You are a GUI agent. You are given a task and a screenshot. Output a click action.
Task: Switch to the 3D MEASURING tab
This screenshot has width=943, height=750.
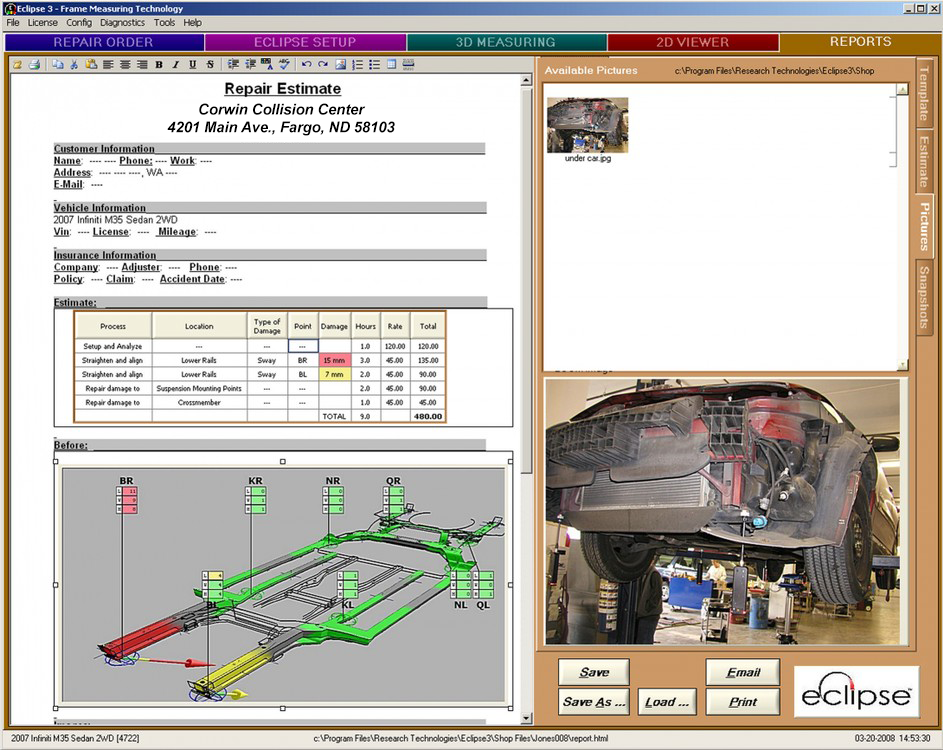point(505,42)
